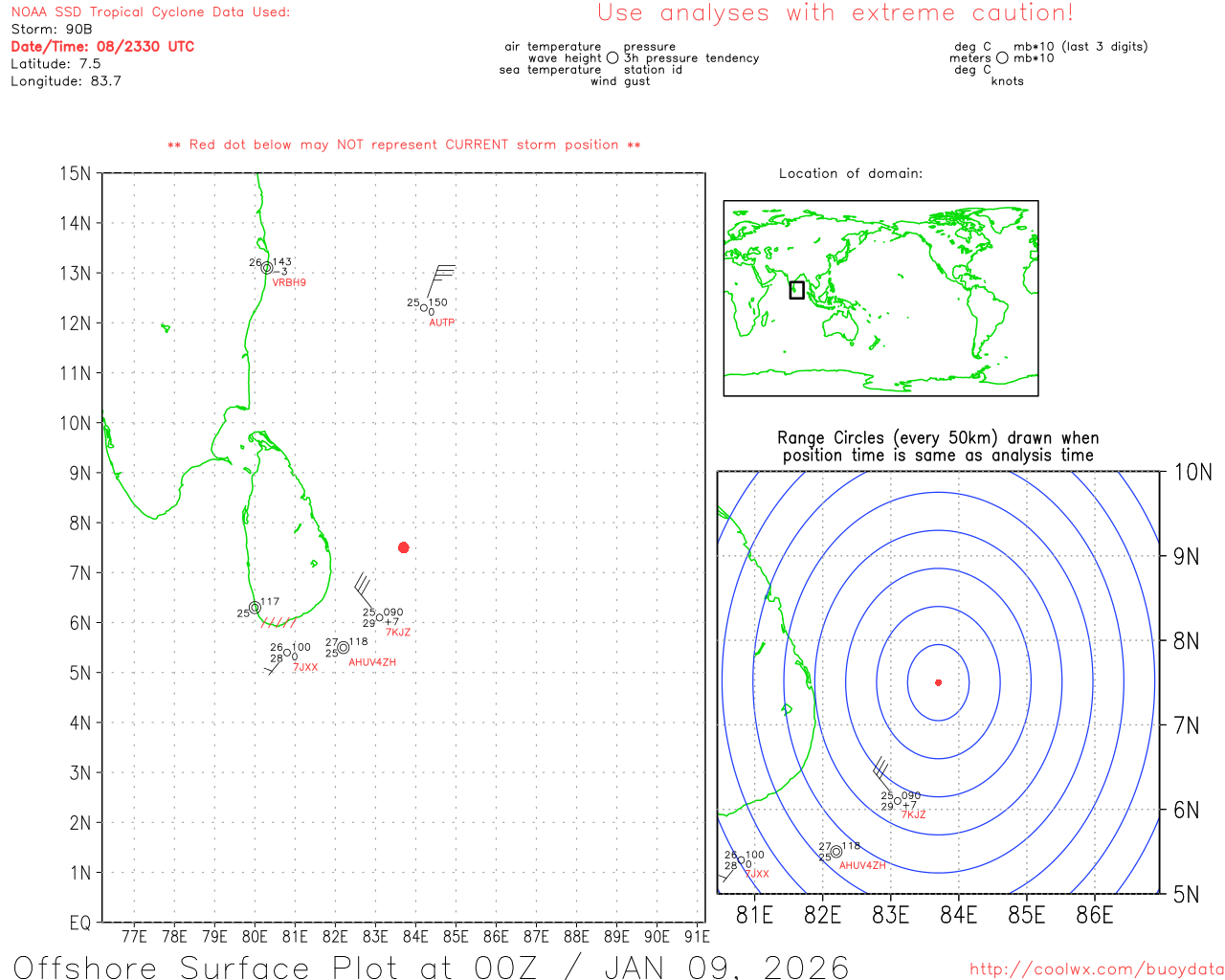The height and width of the screenshot is (980, 1225).
Task: Click the red center dot inside range circles
Action: tap(938, 682)
